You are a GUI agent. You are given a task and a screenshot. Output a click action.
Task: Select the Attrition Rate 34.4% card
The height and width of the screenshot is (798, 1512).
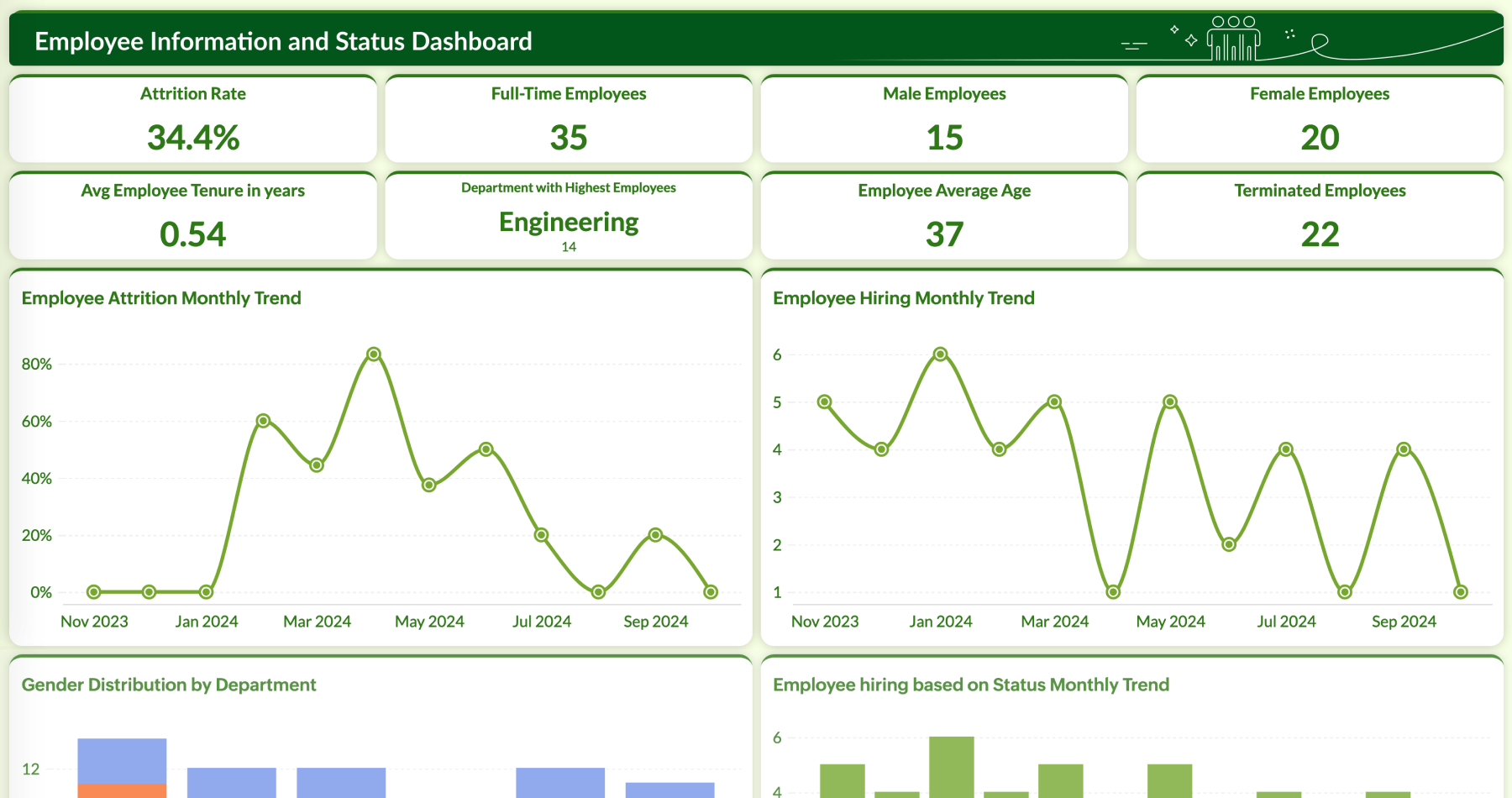click(x=193, y=119)
